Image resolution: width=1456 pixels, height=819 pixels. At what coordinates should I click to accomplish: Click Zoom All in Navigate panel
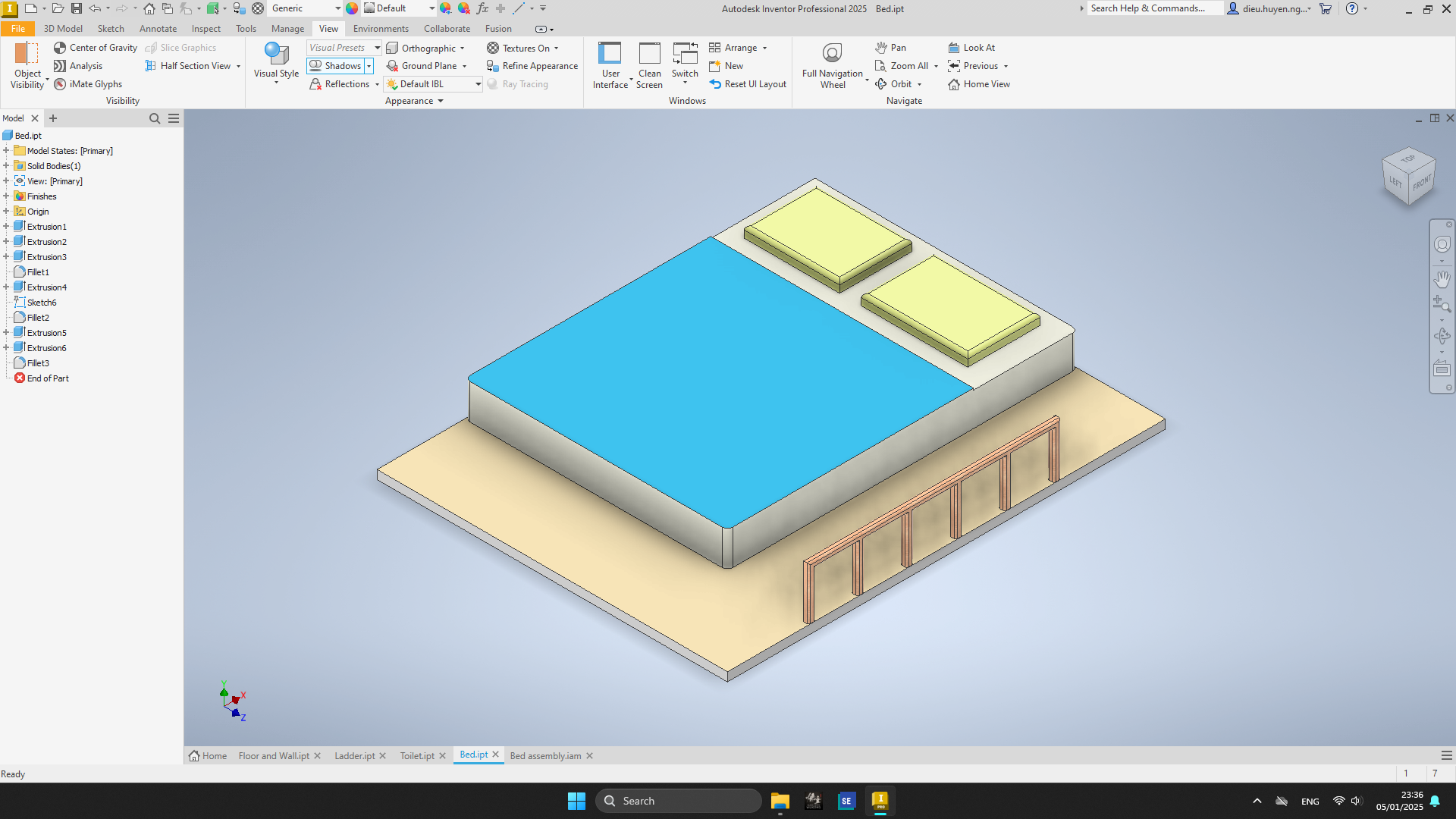coord(901,66)
